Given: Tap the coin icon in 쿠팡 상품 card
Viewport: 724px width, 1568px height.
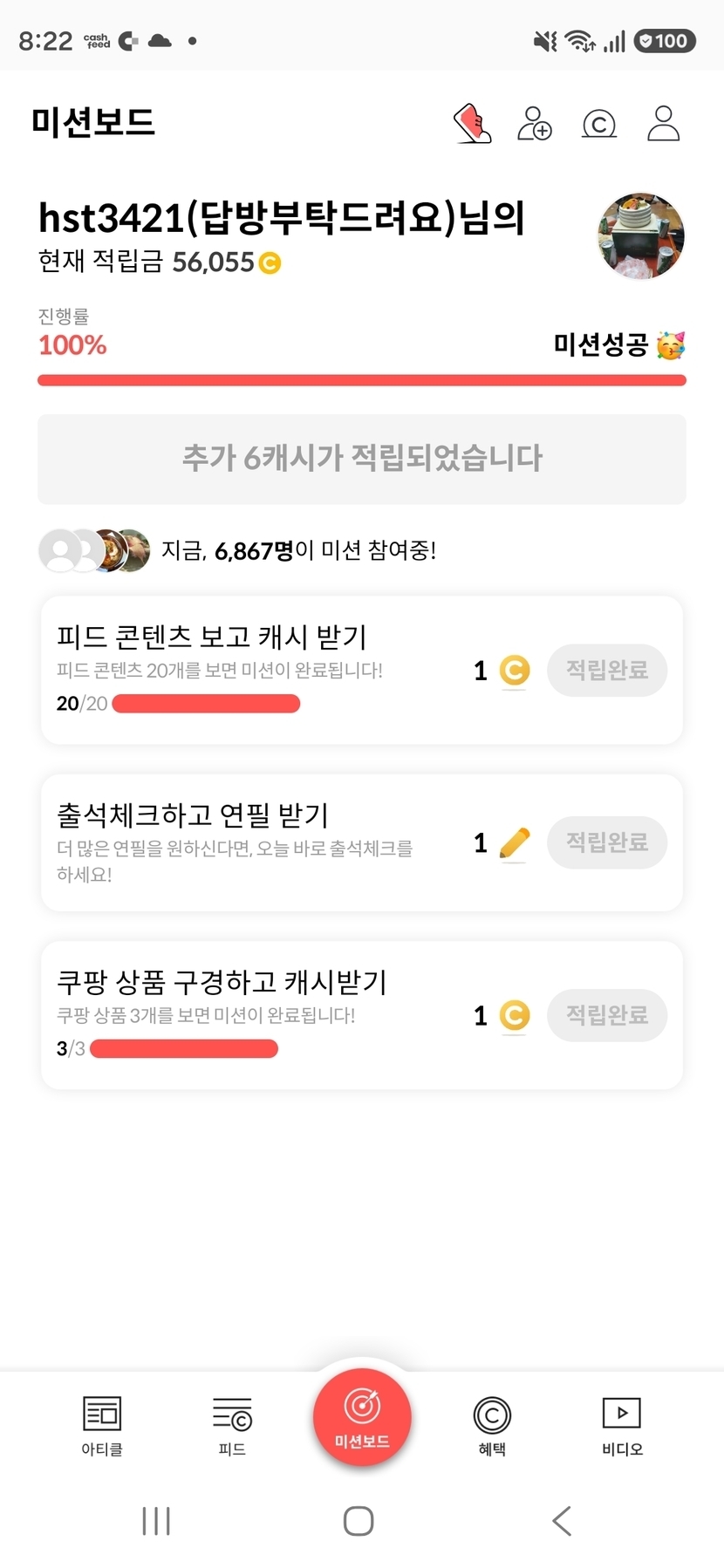Looking at the screenshot, I should click(x=515, y=1015).
